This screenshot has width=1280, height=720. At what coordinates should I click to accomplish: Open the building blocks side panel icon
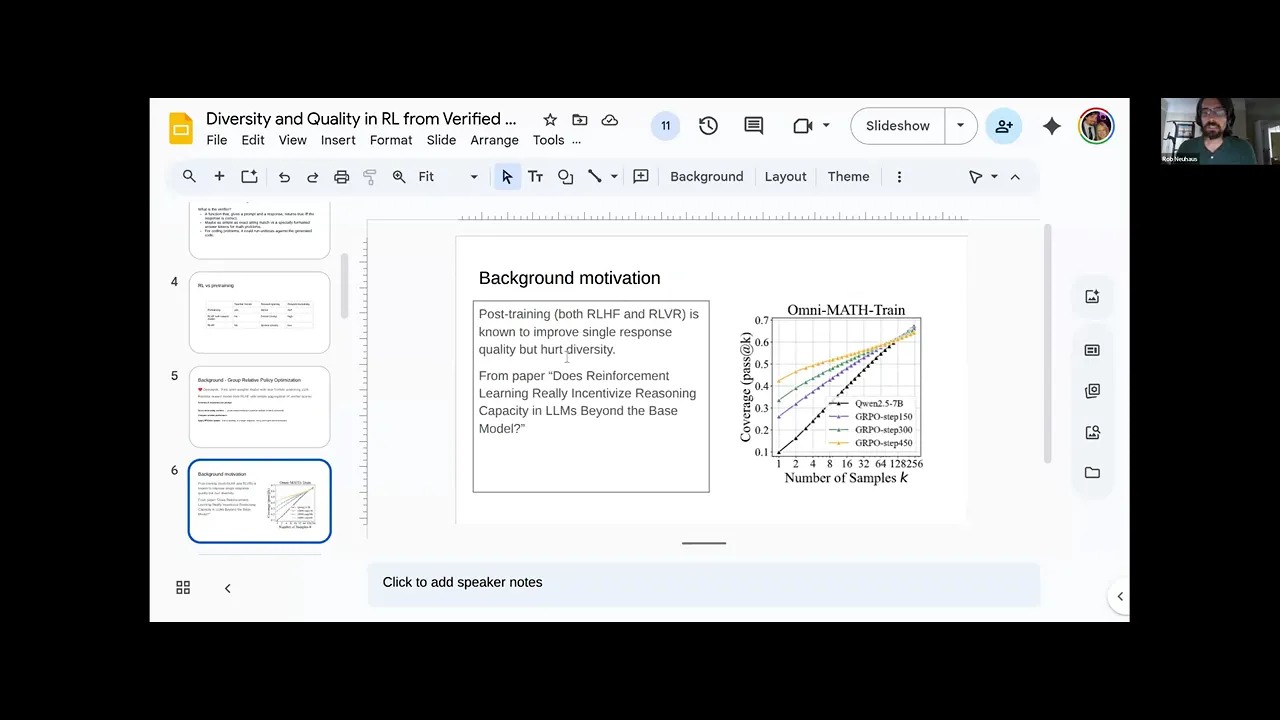tap(1092, 390)
